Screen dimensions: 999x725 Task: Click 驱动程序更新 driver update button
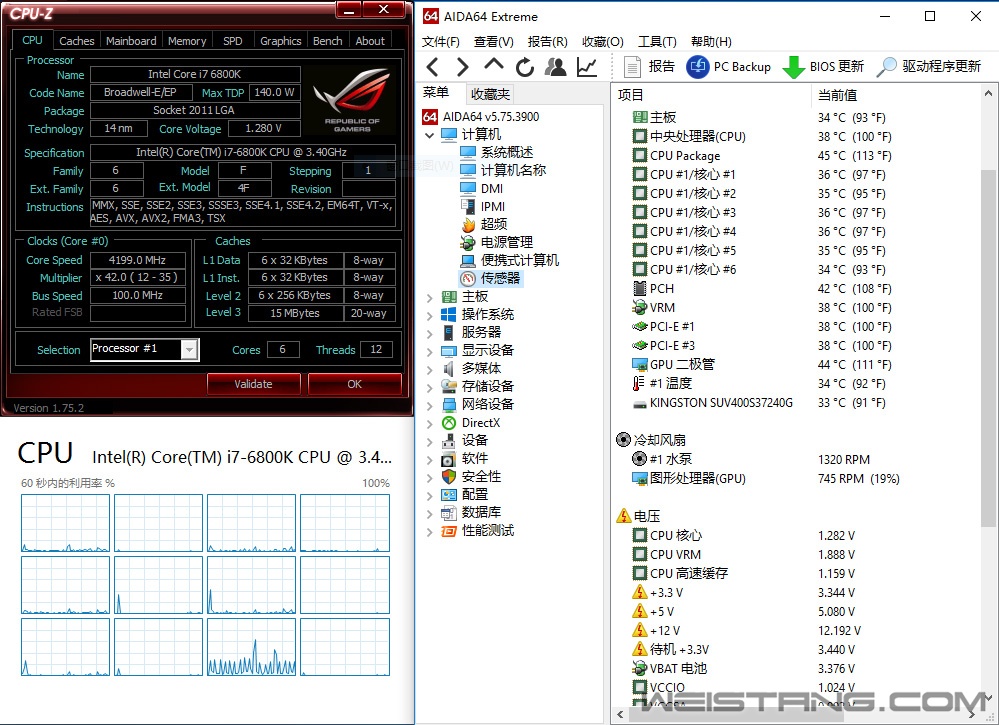click(x=929, y=66)
